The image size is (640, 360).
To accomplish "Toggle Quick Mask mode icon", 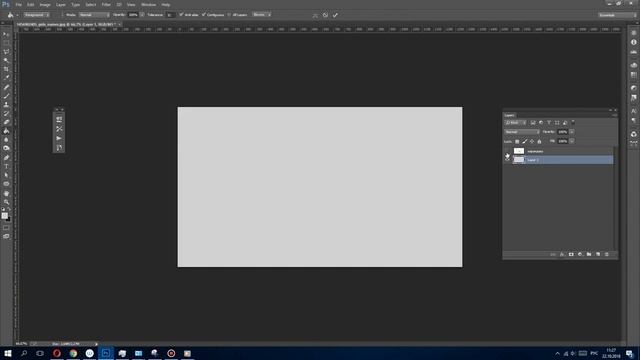I will pyautogui.click(x=6, y=228).
